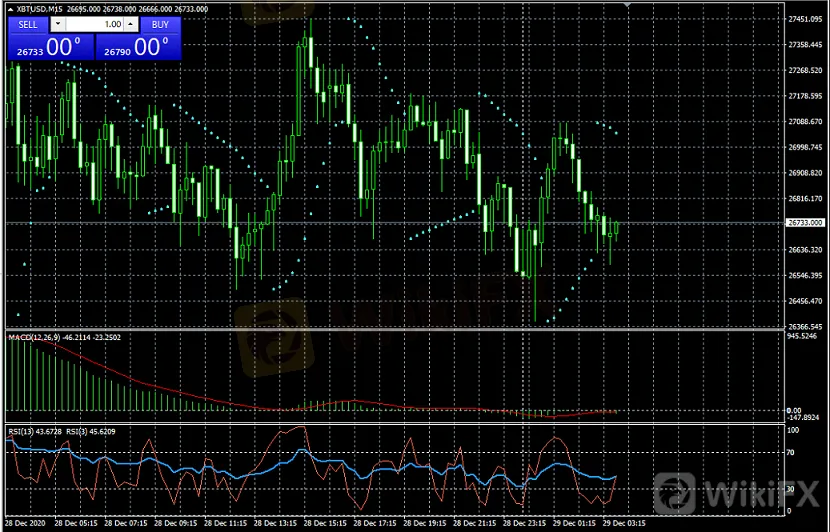This screenshot has height=532, width=830.
Task: Click the 28 Dec 09:15 time label
Action: click(175, 523)
